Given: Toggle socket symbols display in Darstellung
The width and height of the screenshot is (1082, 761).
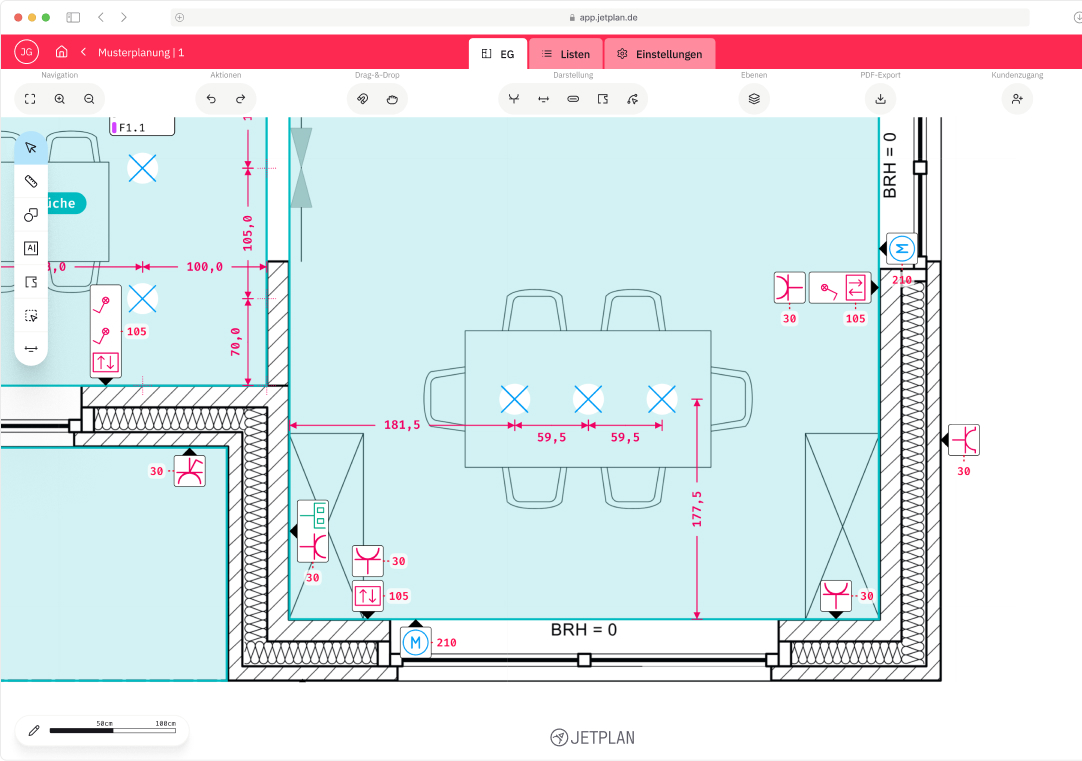Looking at the screenshot, I should (x=513, y=99).
